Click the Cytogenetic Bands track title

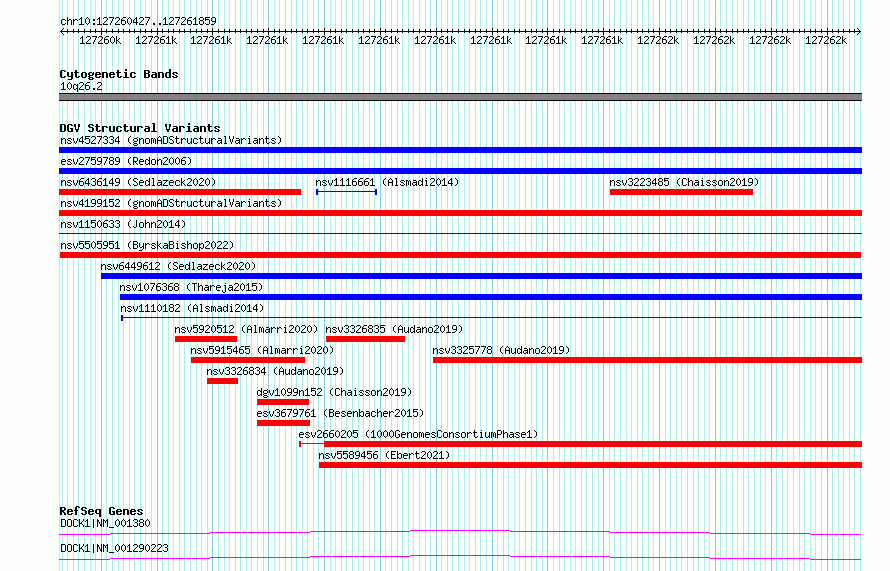coord(119,74)
